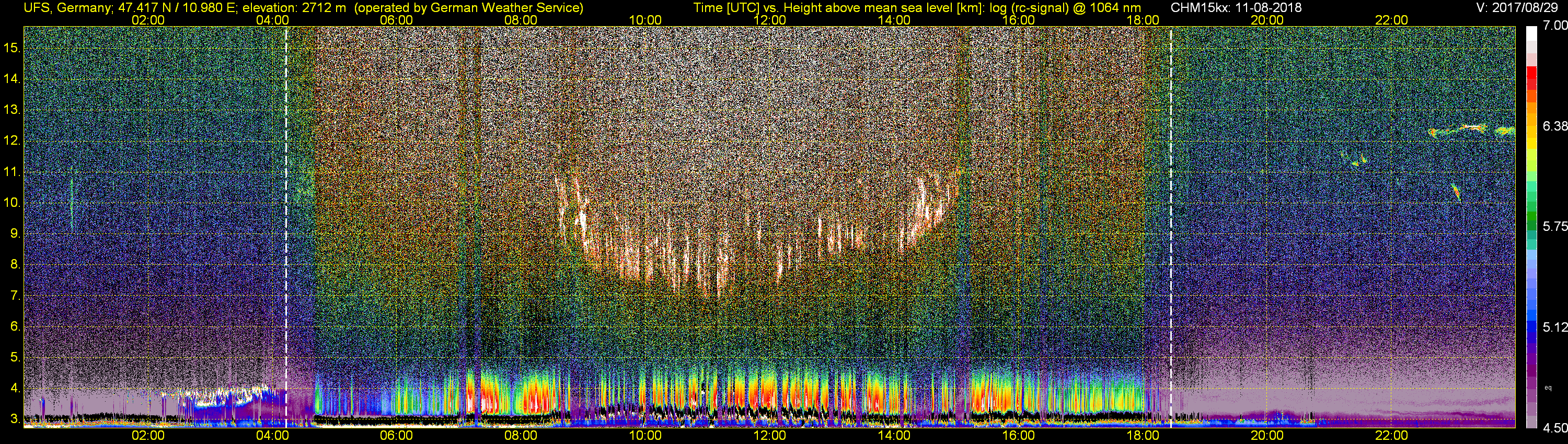The height and width of the screenshot is (444, 1568).
Task: Click the height axis label '15.'
Action: tap(11, 48)
